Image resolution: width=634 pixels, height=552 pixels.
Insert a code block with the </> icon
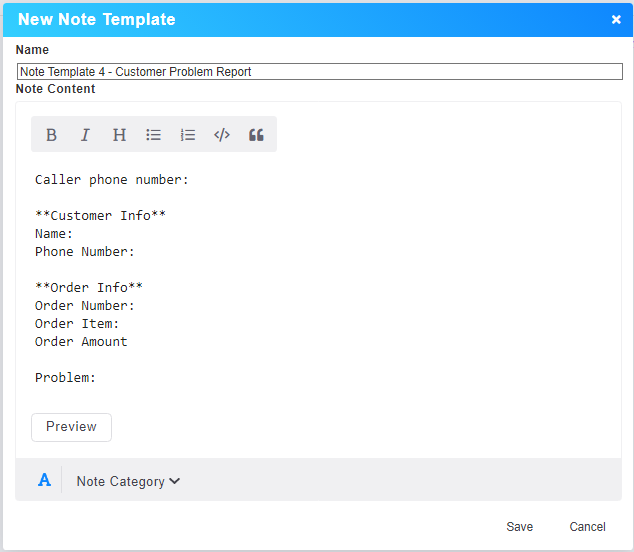(x=222, y=135)
